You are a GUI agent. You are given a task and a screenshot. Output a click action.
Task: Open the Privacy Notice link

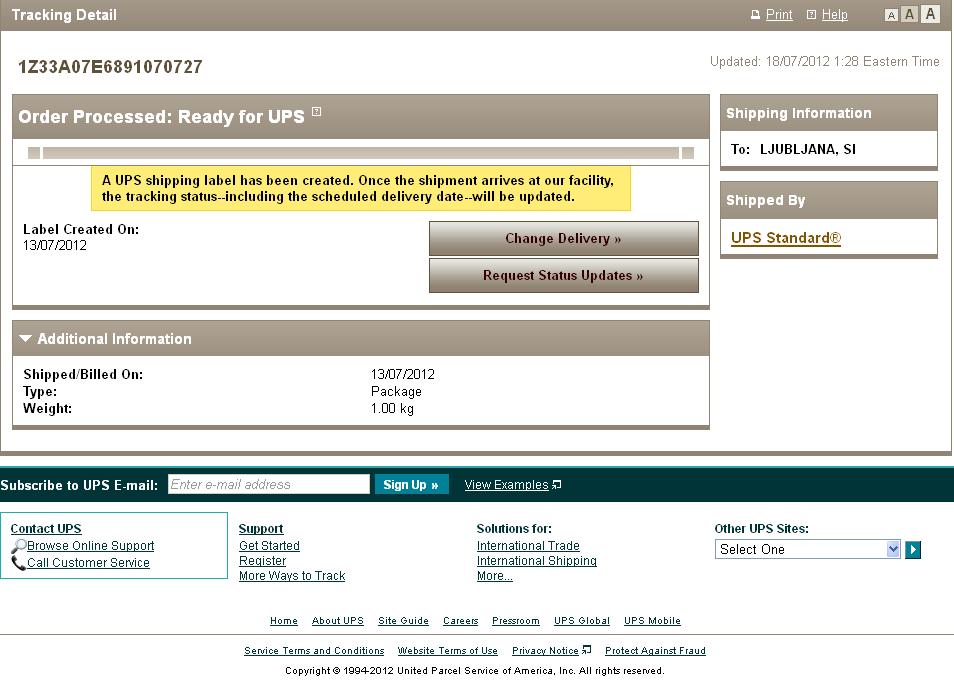545,650
